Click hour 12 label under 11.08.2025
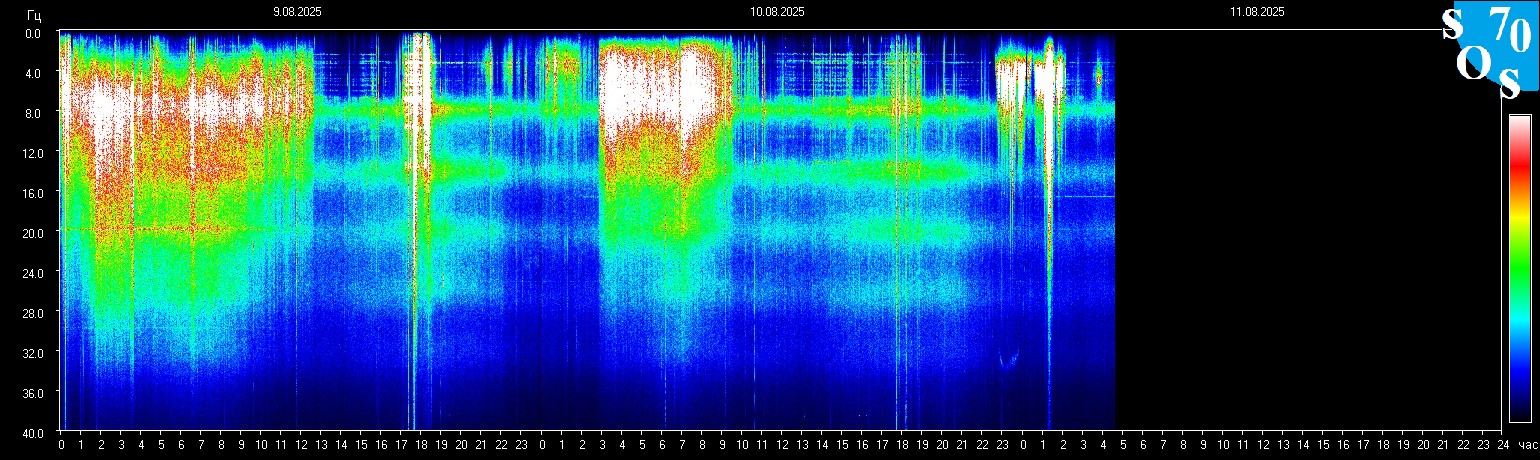Screen dimensions: 1540x460 1263,445
